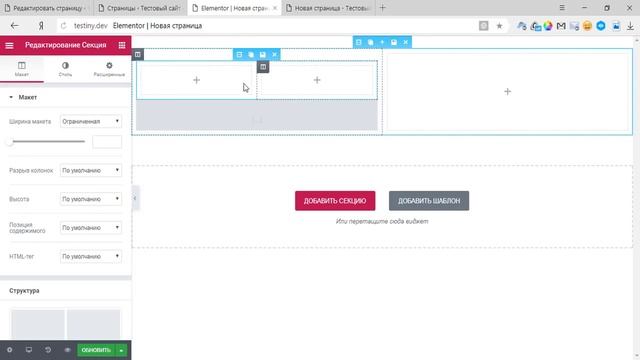Duplicate the inner section

(251, 54)
